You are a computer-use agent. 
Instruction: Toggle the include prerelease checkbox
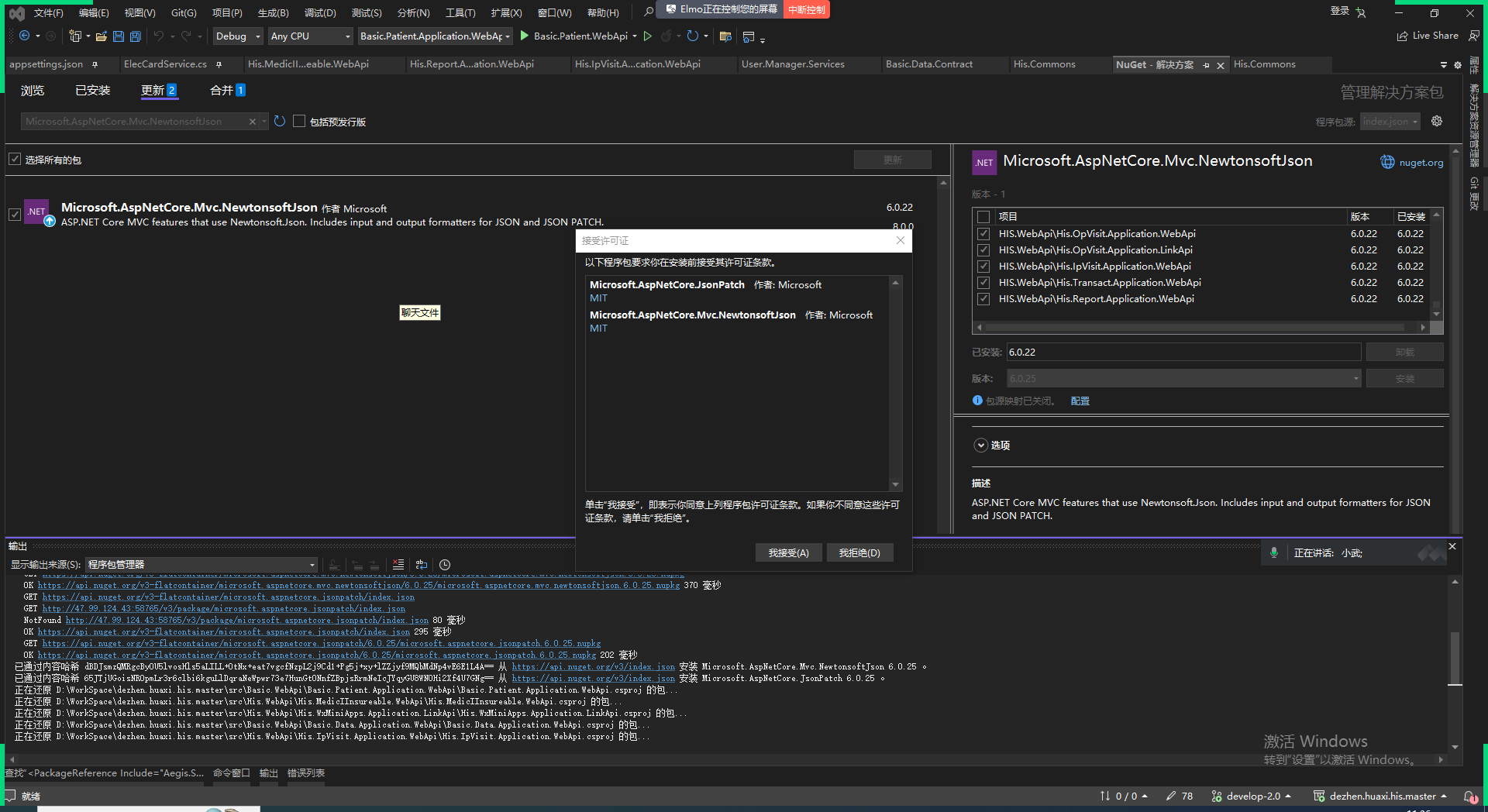(x=298, y=122)
